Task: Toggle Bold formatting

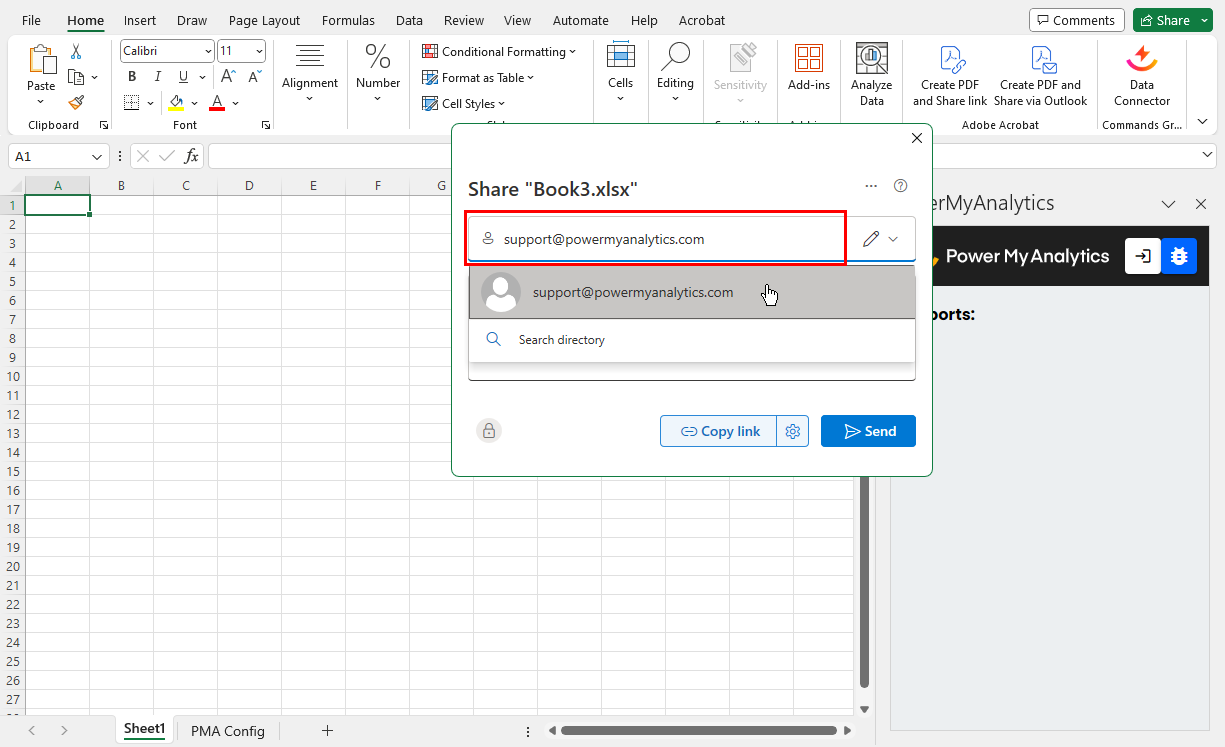Action: 132,77
